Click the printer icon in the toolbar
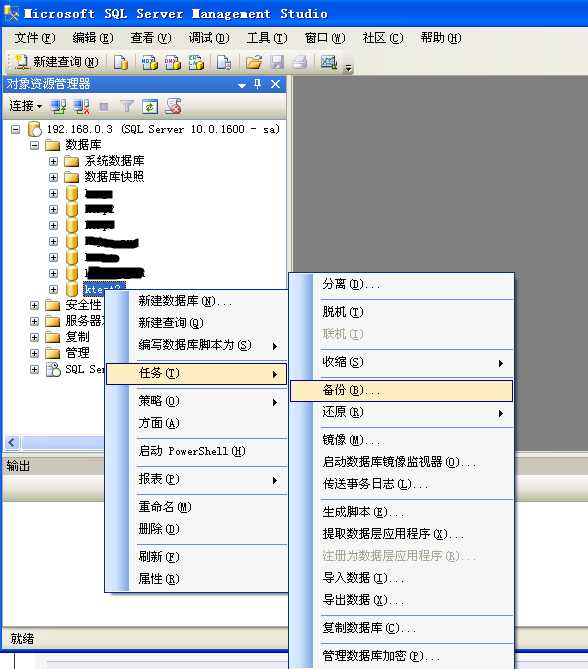The image size is (588, 669). click(300, 63)
